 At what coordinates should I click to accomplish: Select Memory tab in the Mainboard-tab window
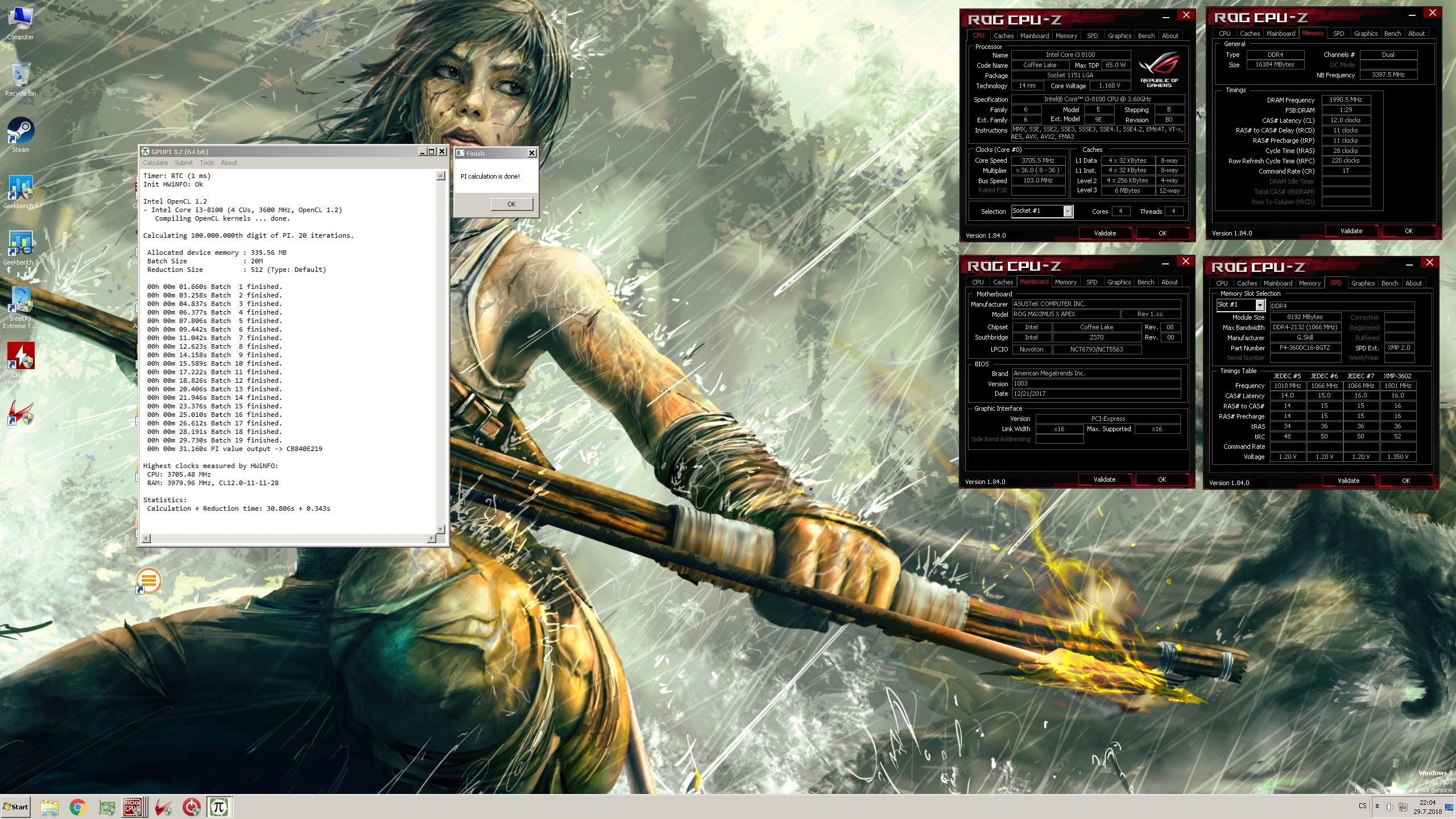[x=1065, y=282]
